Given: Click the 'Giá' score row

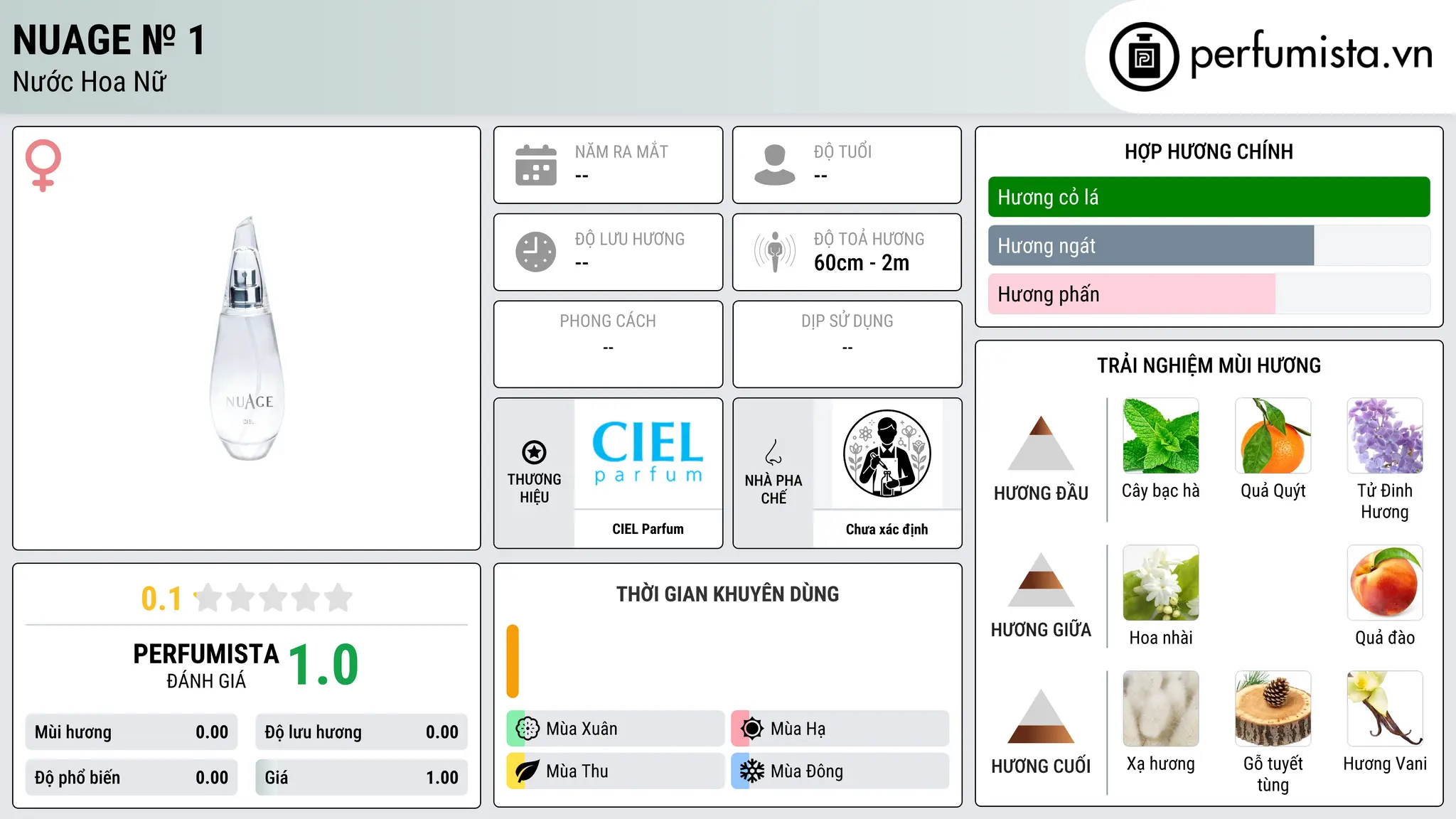Looking at the screenshot, I should [x=361, y=778].
